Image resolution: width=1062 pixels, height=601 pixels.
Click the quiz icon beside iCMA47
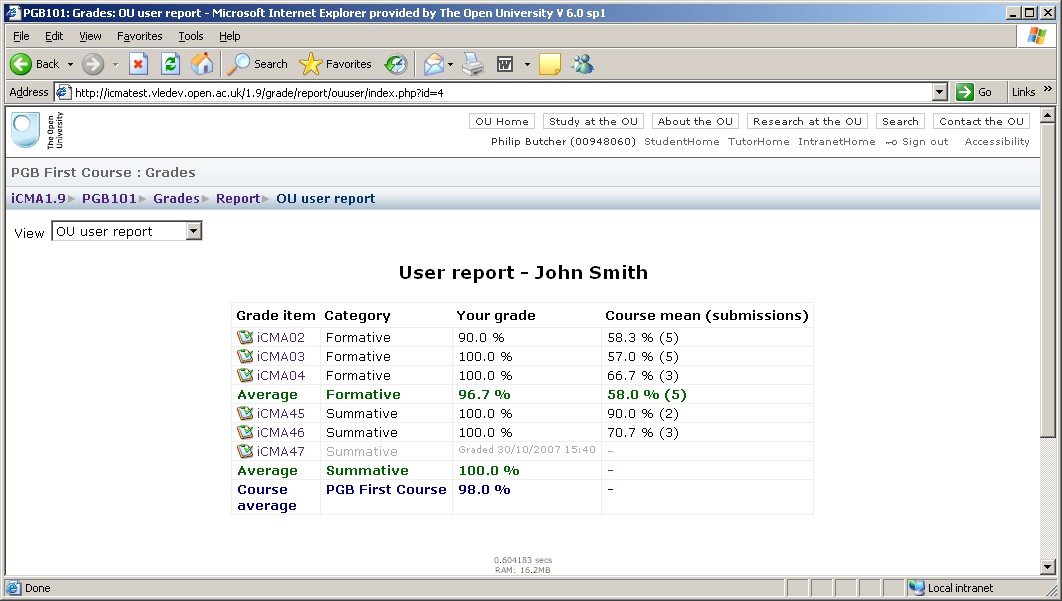pos(245,451)
